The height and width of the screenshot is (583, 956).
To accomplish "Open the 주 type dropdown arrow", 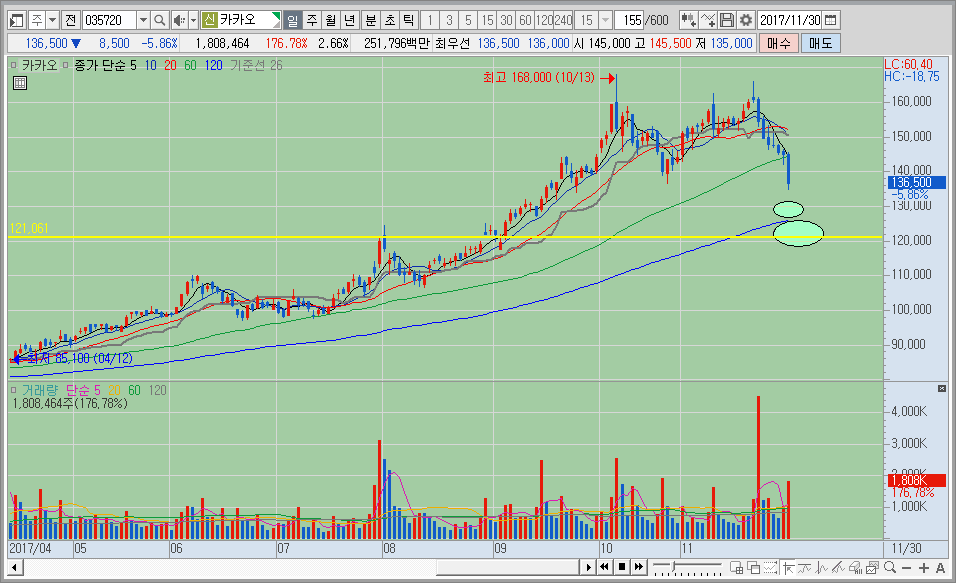I will click(52, 20).
